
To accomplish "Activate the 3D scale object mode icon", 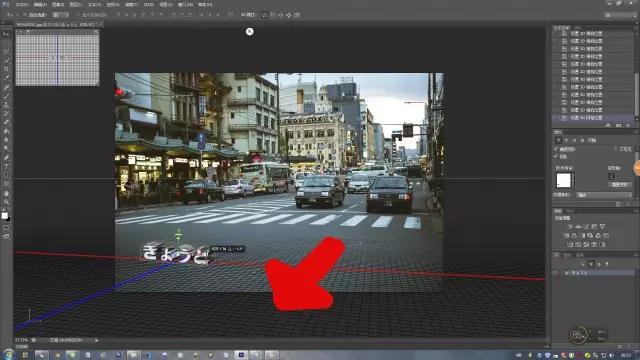I will pos(297,15).
